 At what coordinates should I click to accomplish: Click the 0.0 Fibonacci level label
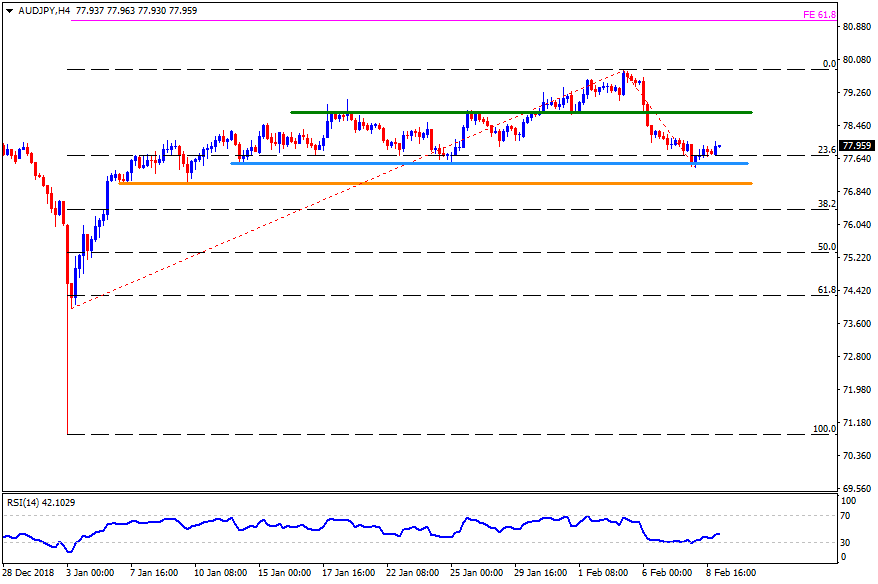click(828, 64)
